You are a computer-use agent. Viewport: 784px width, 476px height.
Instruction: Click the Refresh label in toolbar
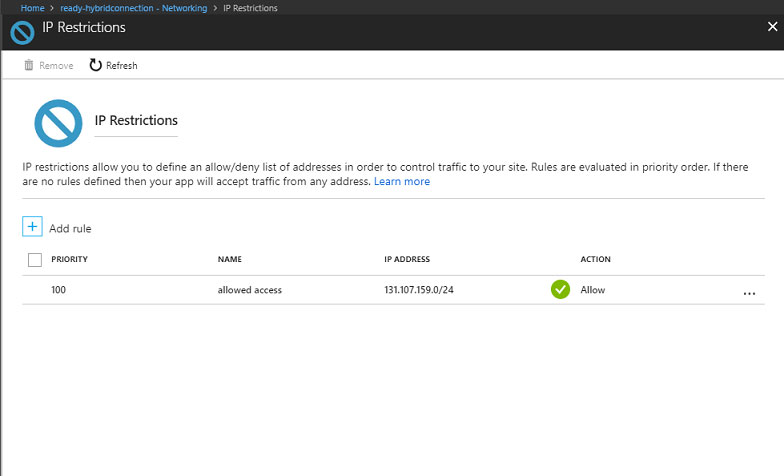(x=122, y=66)
